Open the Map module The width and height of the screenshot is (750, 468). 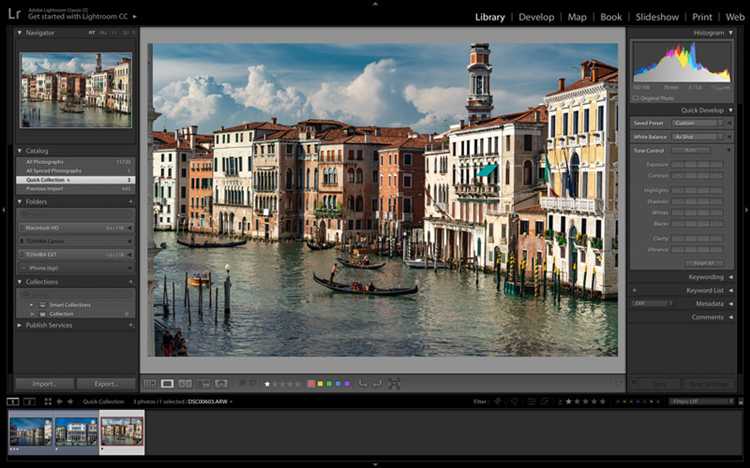pos(577,17)
